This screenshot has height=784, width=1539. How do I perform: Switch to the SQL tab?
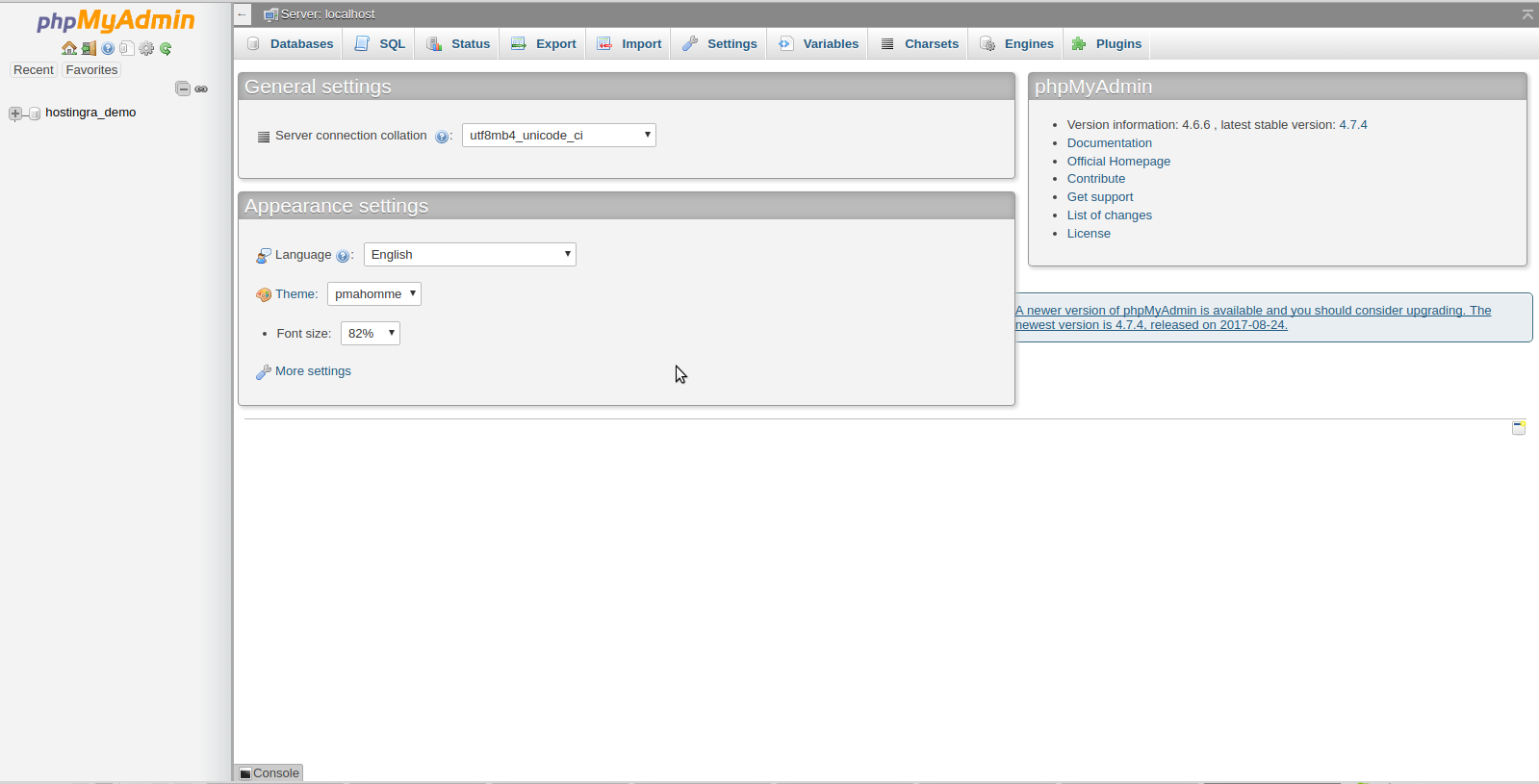(380, 43)
